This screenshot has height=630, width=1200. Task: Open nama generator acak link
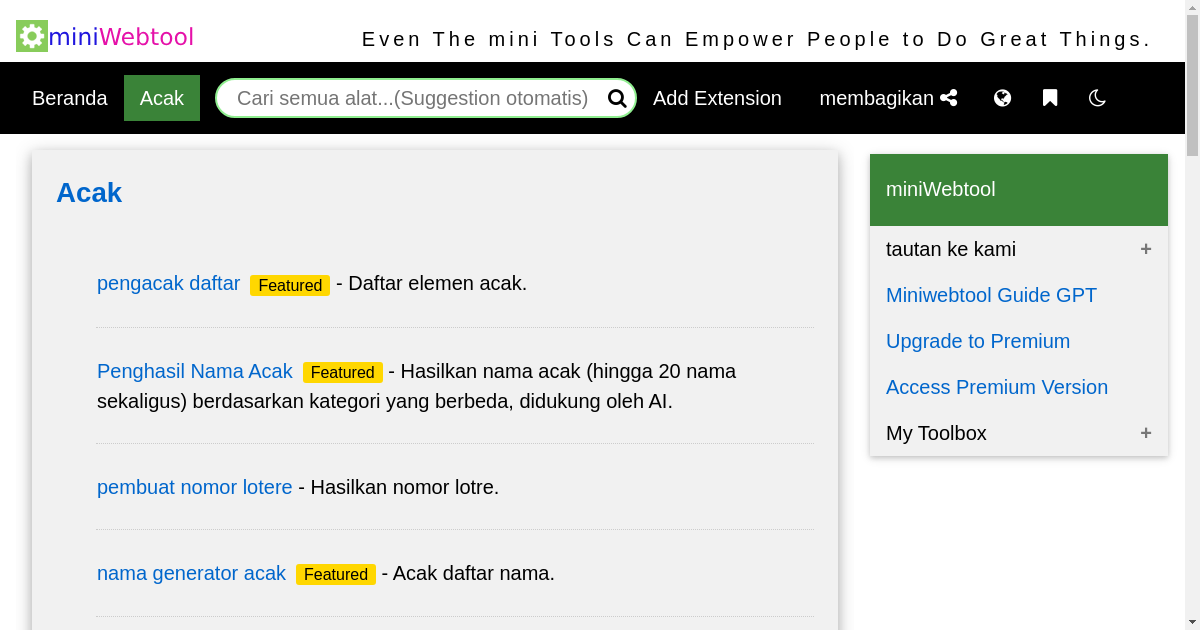pyautogui.click(x=191, y=573)
